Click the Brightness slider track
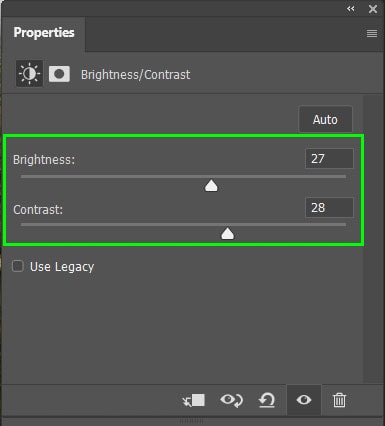385x426 pixels. (x=183, y=176)
